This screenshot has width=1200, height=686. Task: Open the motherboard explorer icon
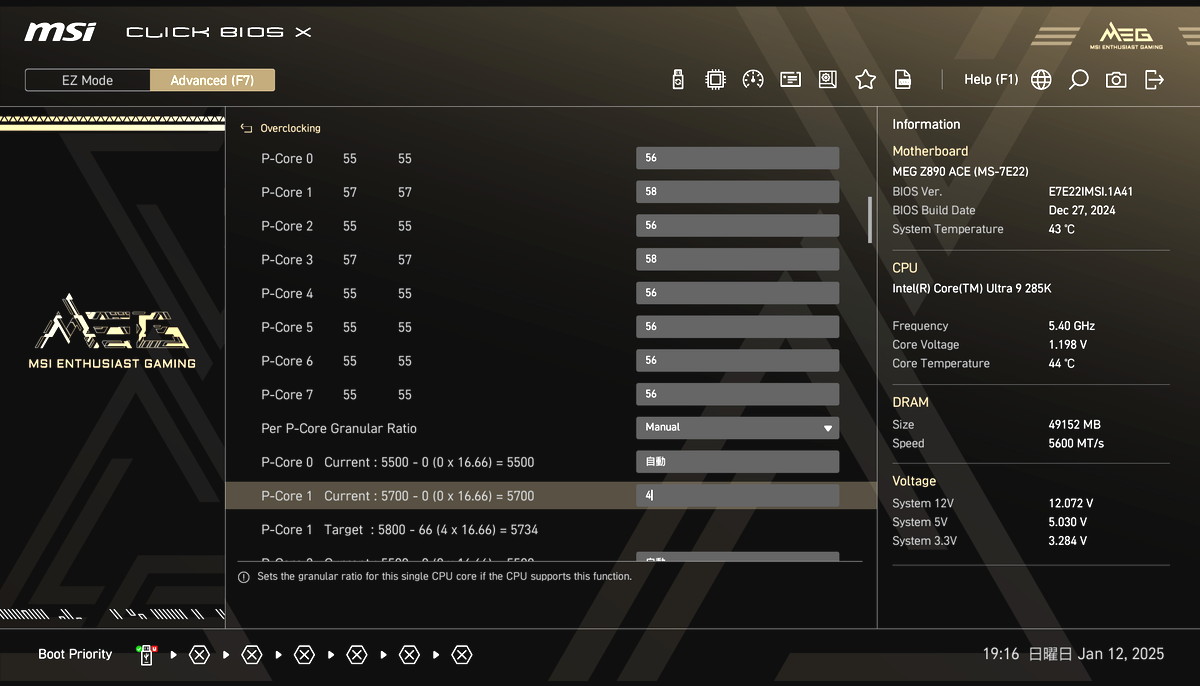coord(827,80)
